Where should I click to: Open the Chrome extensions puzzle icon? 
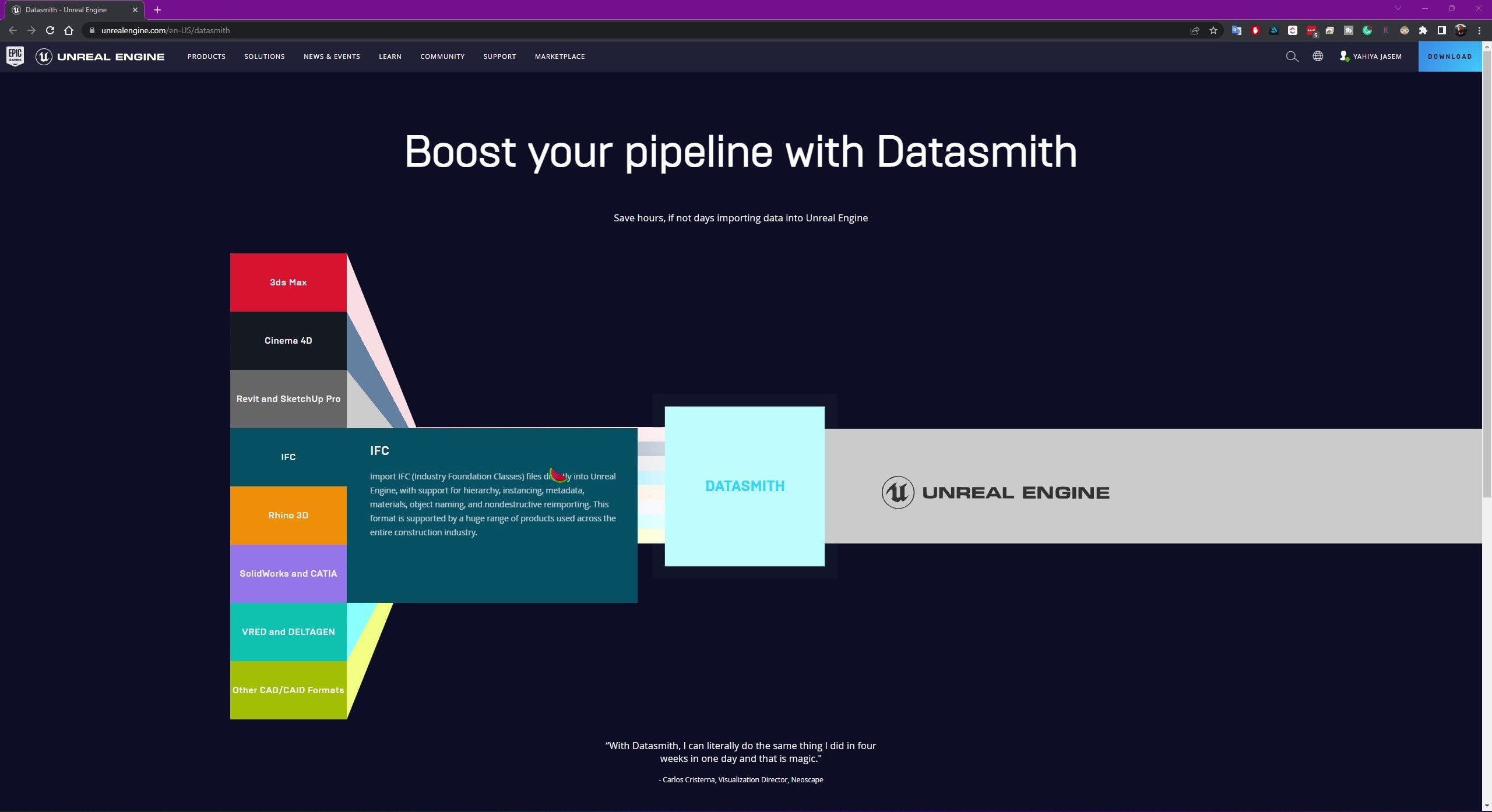click(1423, 30)
